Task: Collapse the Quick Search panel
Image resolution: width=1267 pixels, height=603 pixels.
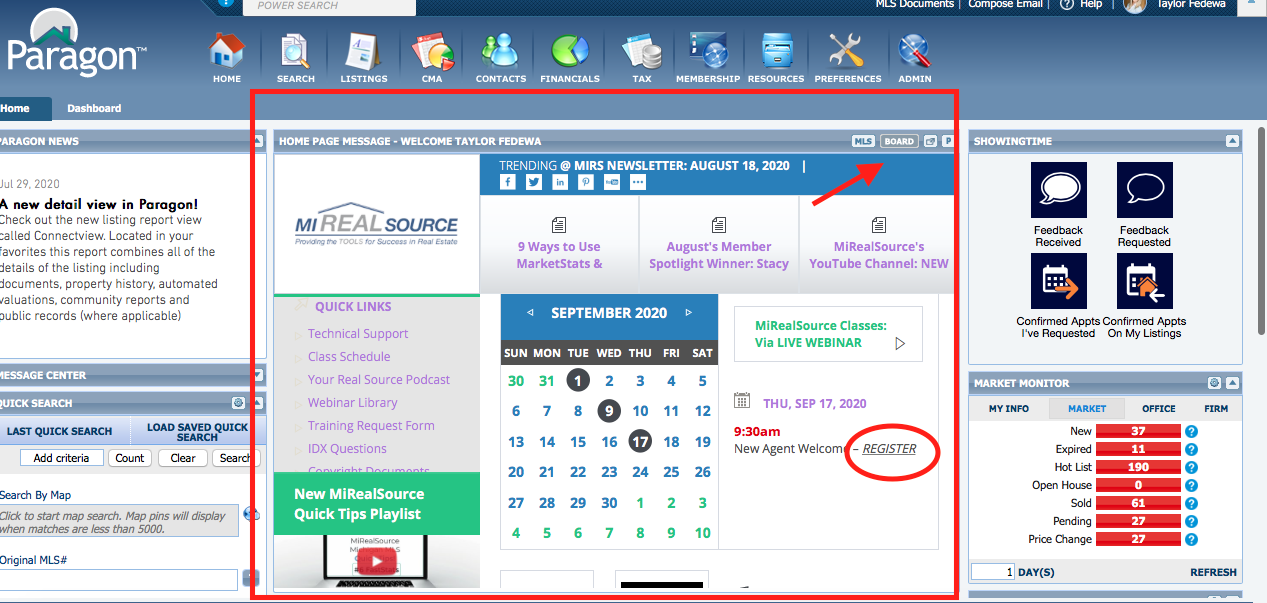Action: 256,403
